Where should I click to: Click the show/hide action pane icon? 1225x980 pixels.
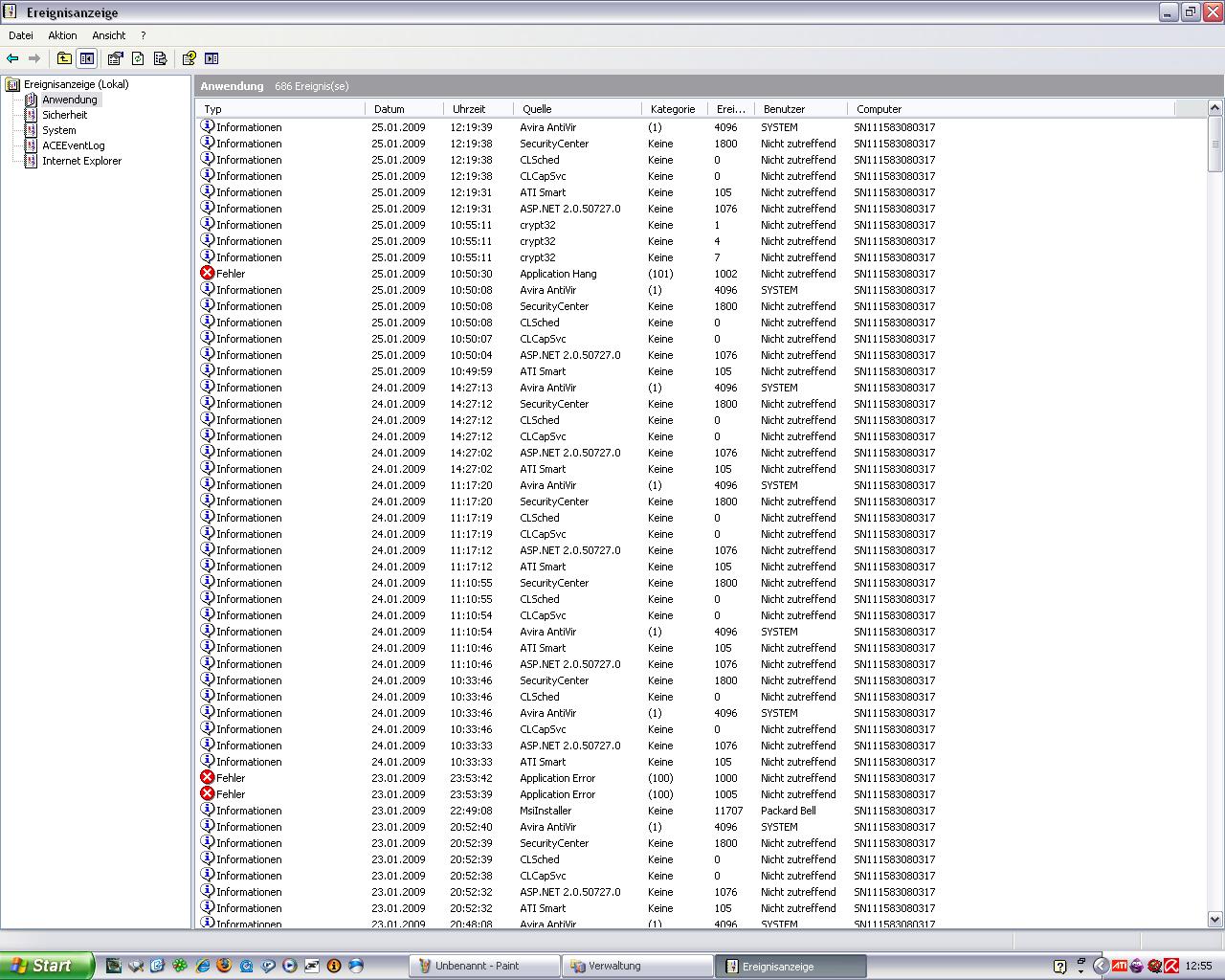[212, 58]
